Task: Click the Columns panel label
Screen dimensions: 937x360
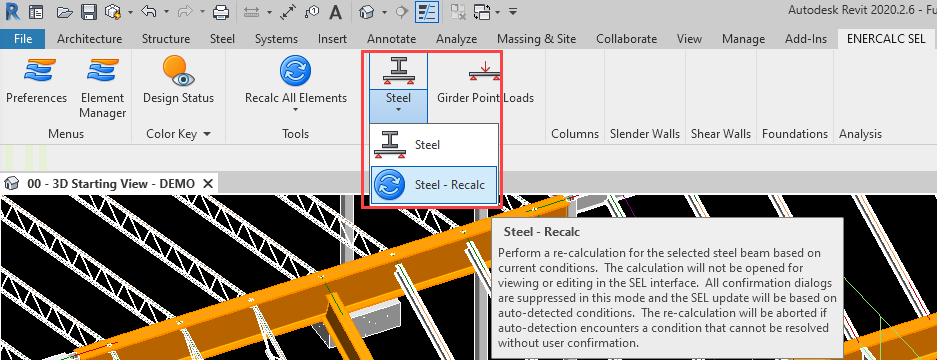Action: click(x=575, y=134)
